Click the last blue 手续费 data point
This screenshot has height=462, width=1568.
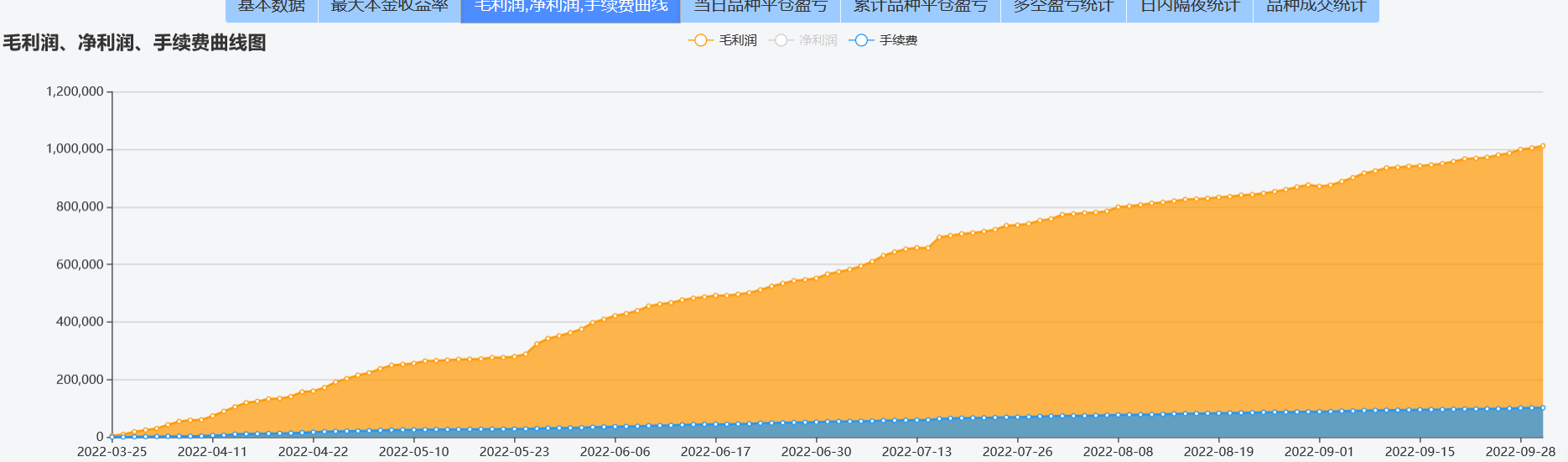1543,407
